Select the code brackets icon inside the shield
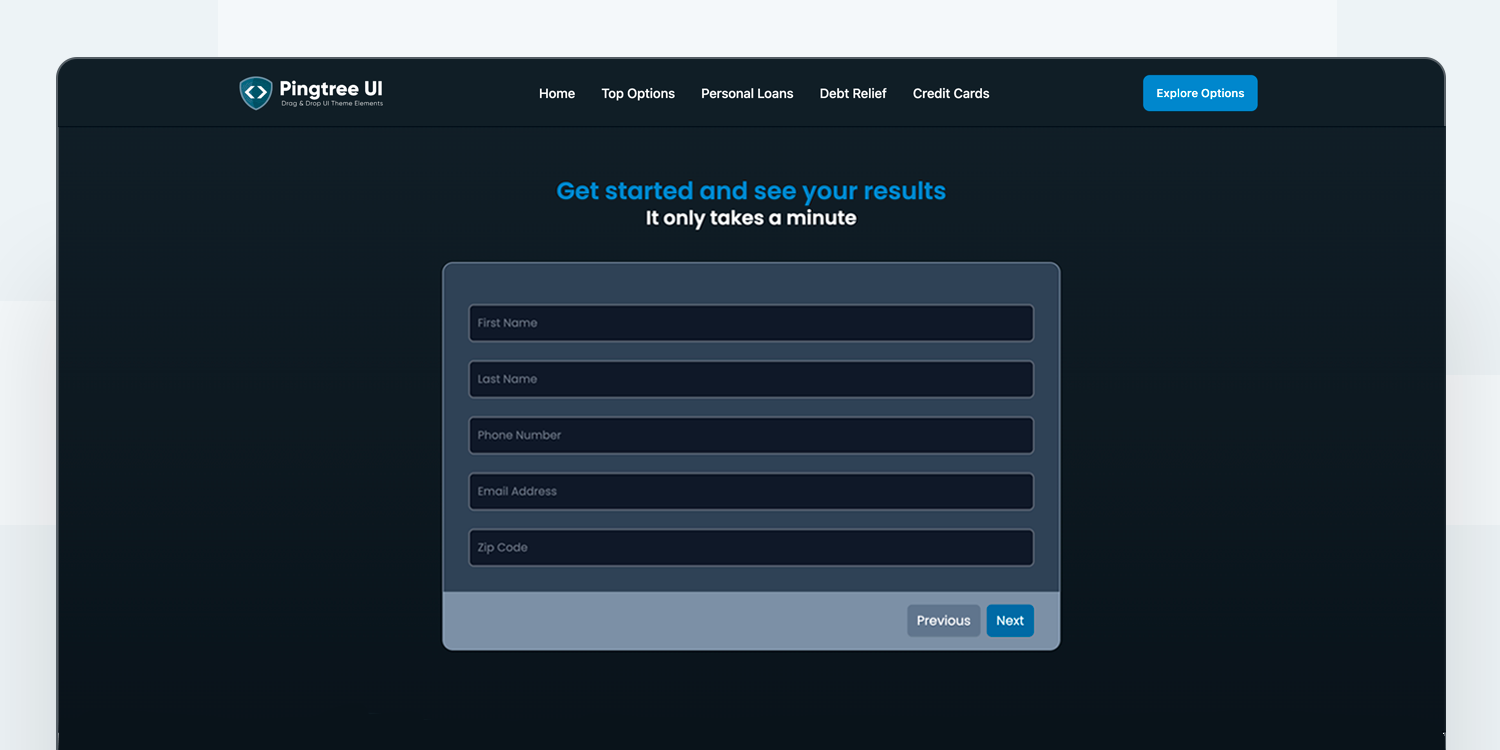1500x750 pixels. click(256, 91)
